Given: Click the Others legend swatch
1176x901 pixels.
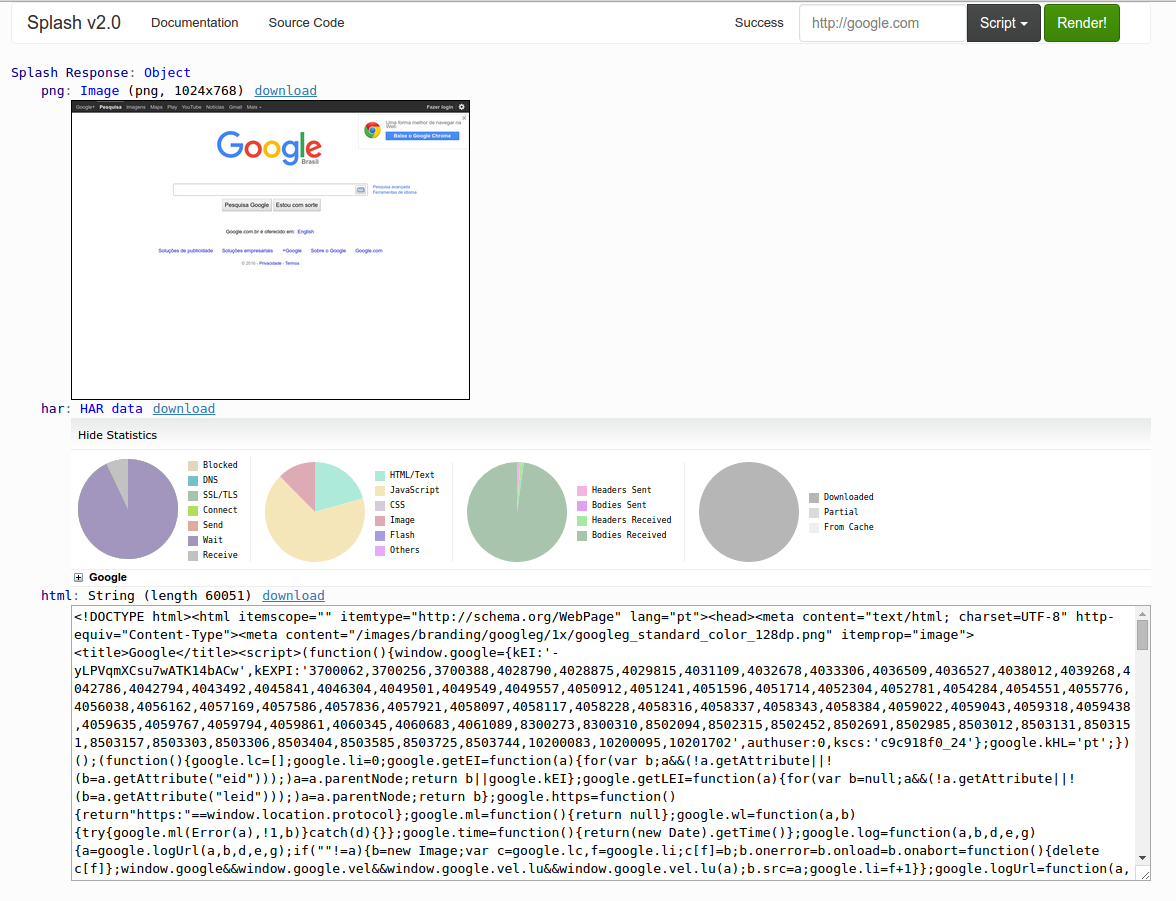Looking at the screenshot, I should [x=380, y=550].
